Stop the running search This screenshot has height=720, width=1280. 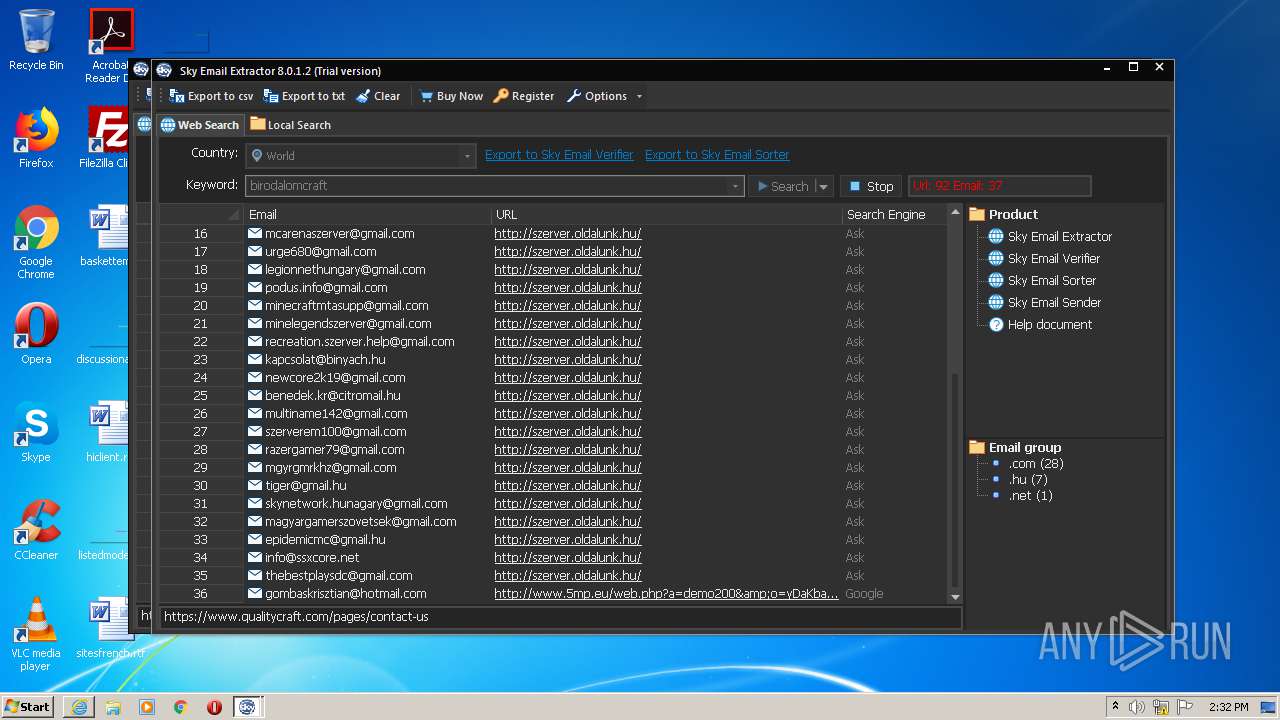[x=870, y=186]
